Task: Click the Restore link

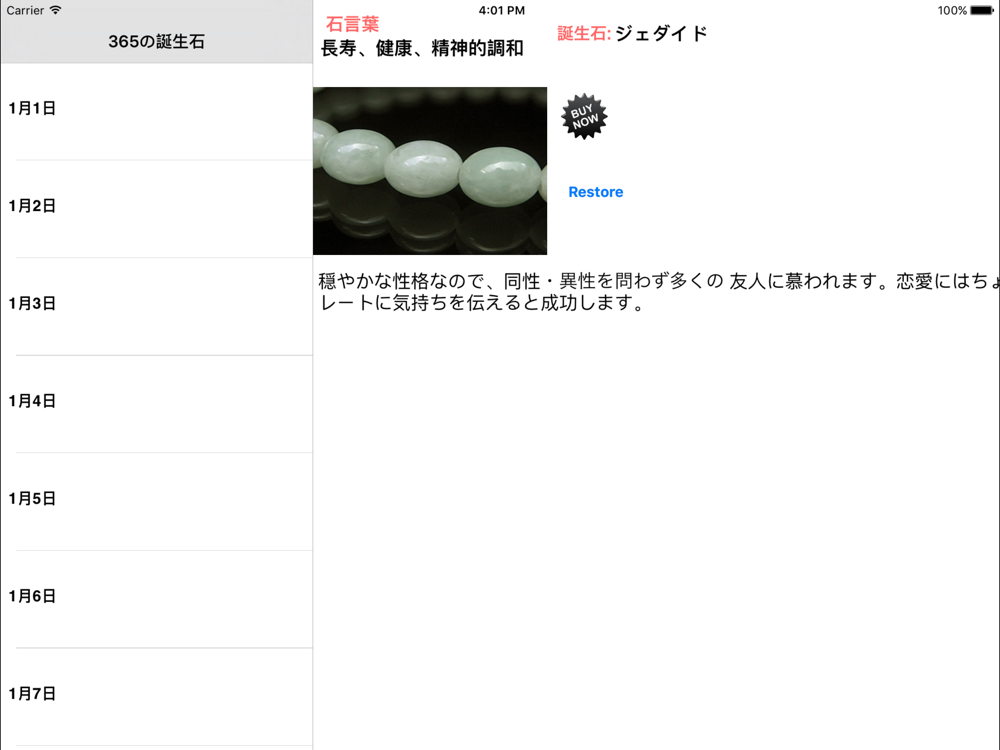Action: 596,192
